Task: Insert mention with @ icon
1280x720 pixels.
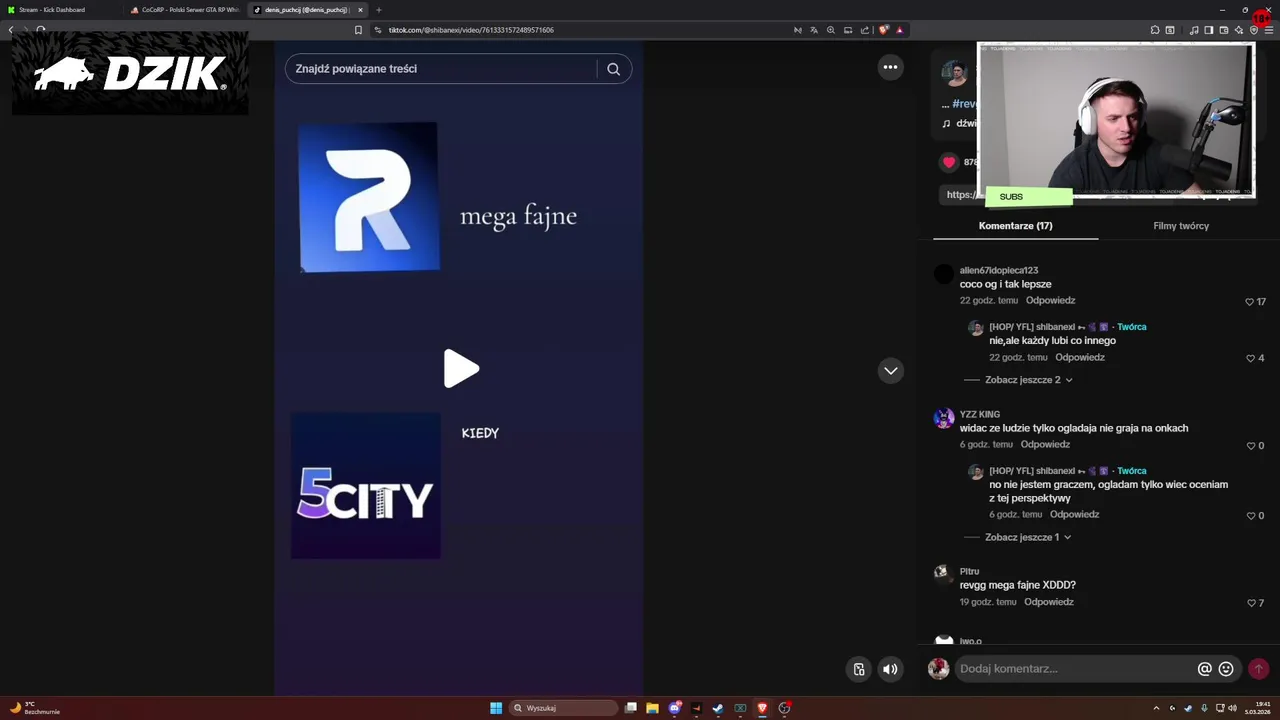Action: (x=1205, y=669)
